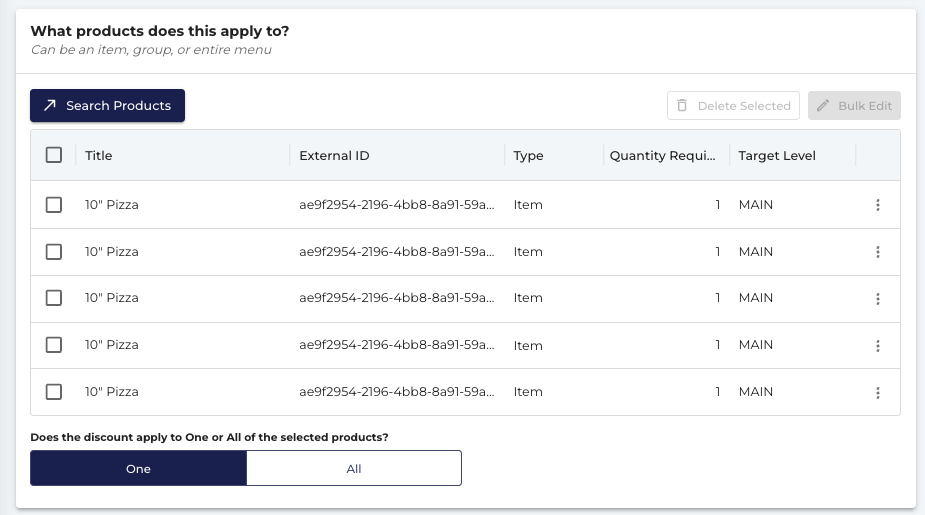
Task: Click the 'Does the discount apply to One or All' question
Action: pos(209,437)
